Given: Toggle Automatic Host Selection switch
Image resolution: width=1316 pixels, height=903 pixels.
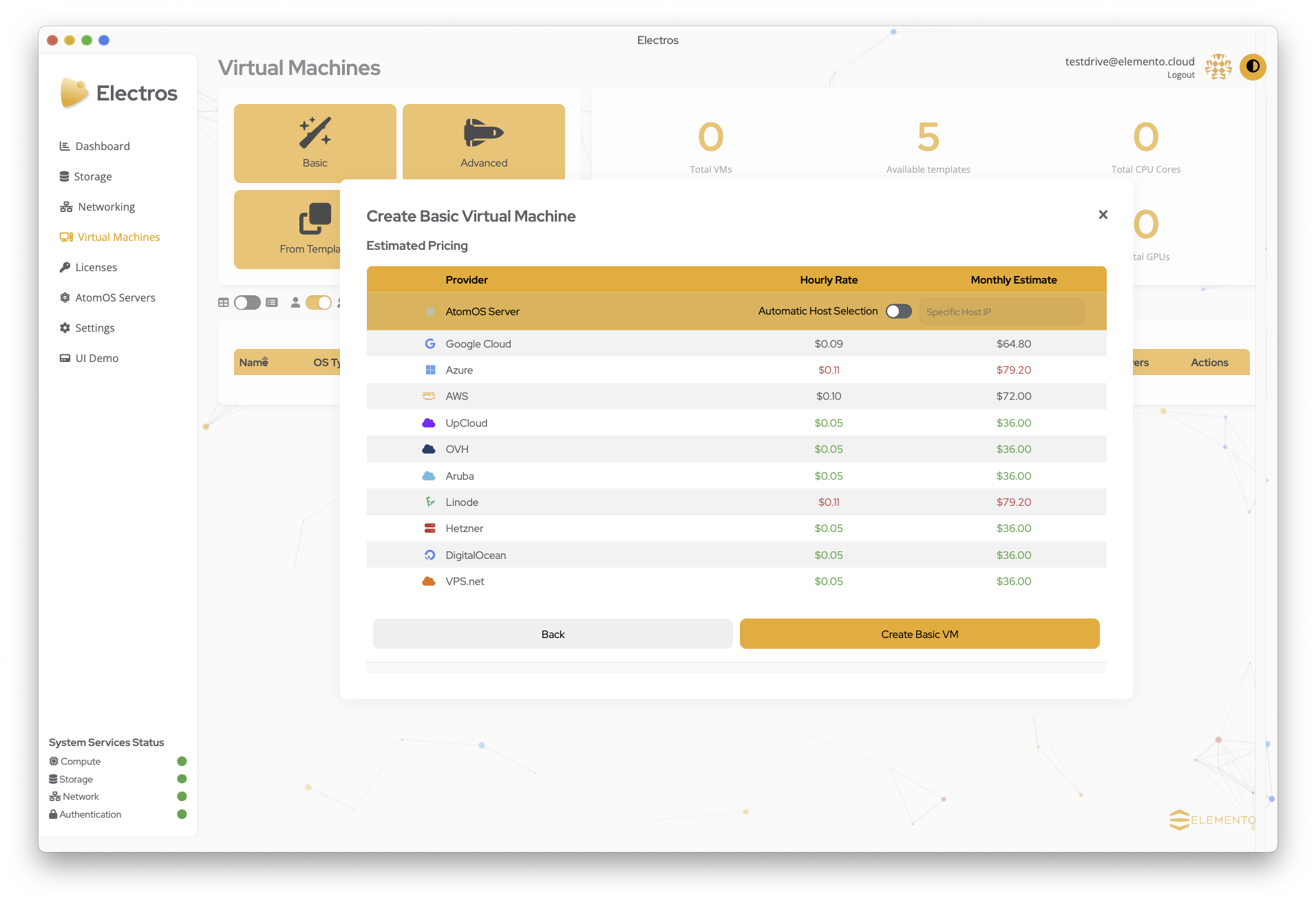Looking at the screenshot, I should [898, 311].
